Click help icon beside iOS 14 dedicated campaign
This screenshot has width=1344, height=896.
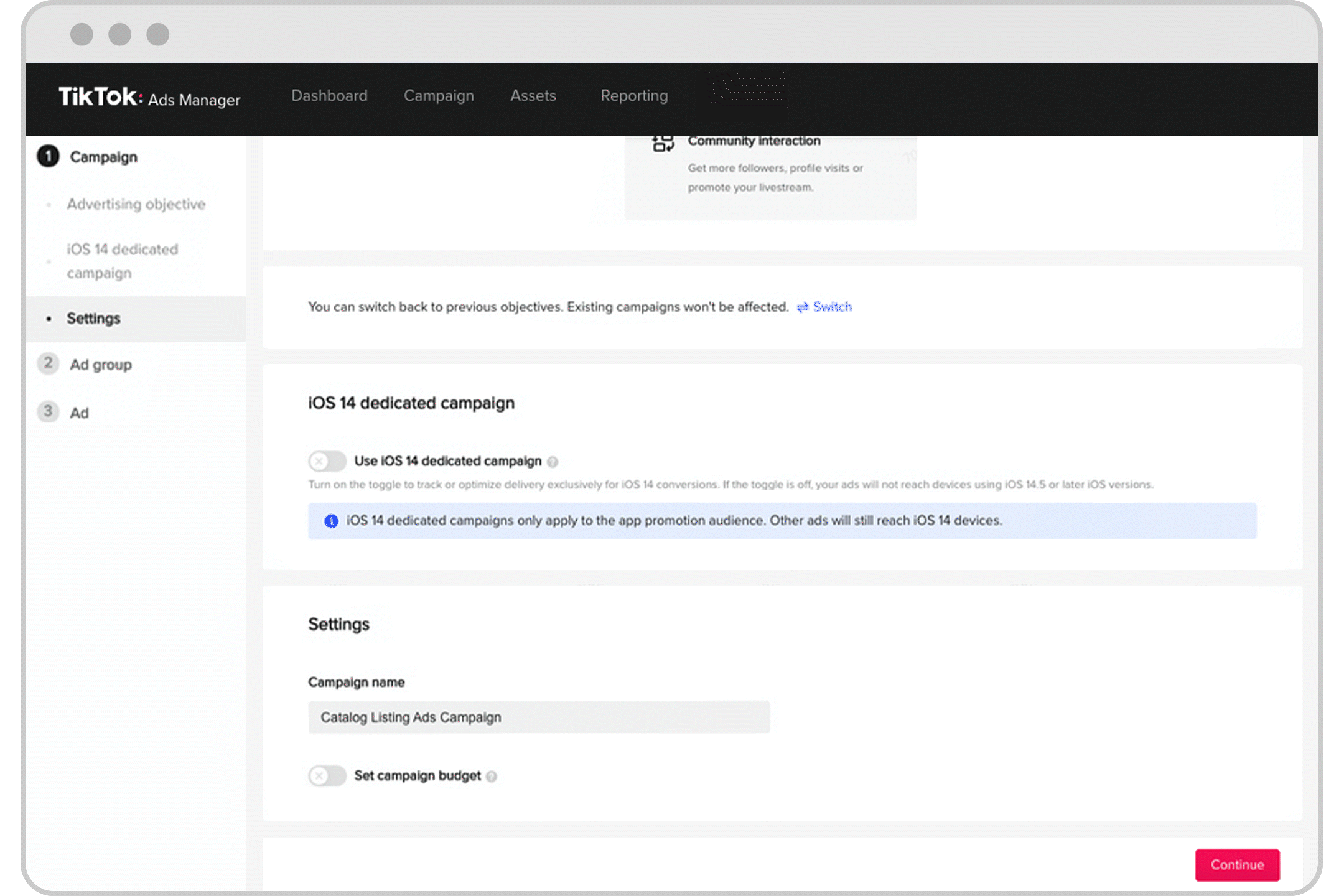(x=553, y=462)
